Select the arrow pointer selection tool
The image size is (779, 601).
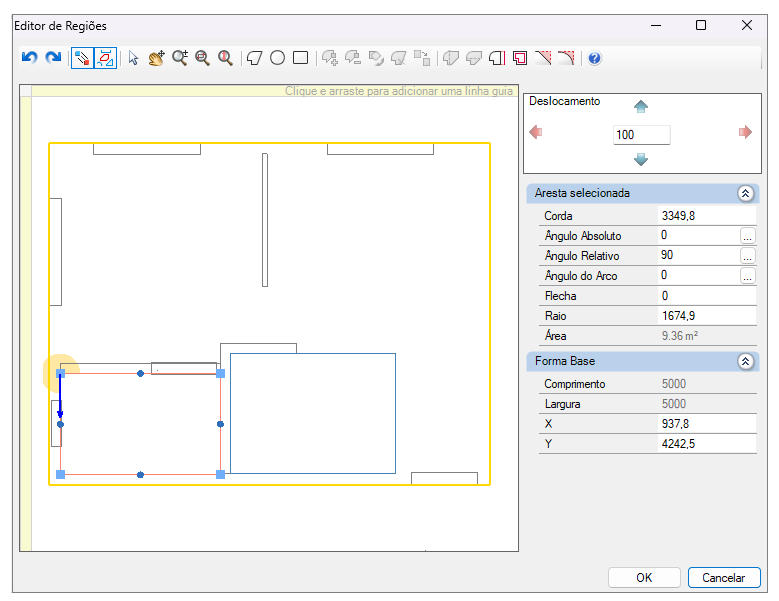coord(133,58)
